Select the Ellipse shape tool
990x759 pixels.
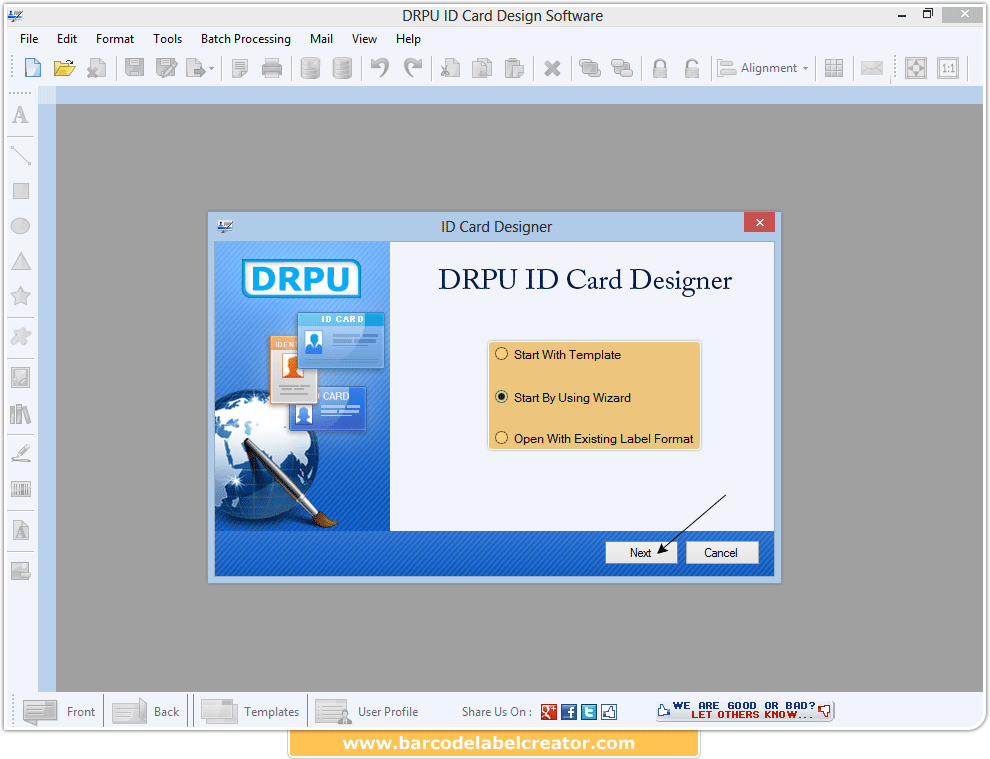point(21,225)
